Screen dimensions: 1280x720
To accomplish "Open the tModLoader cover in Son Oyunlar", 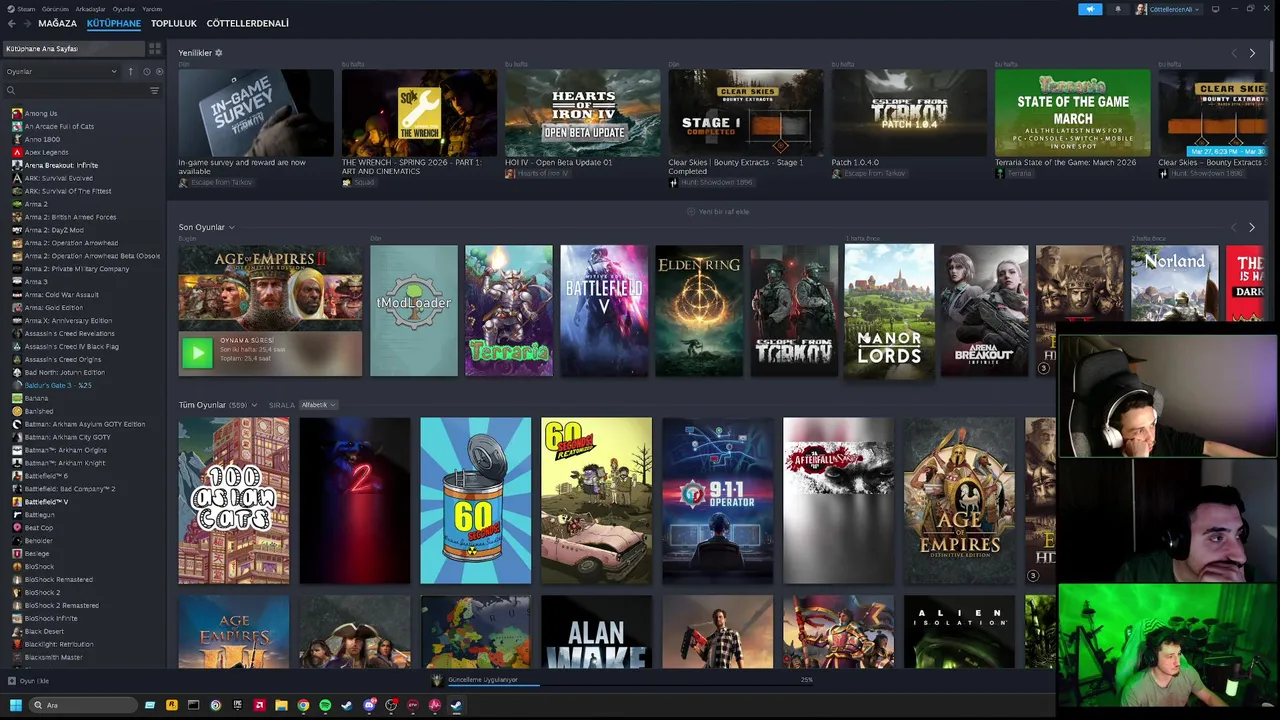I will tap(414, 311).
